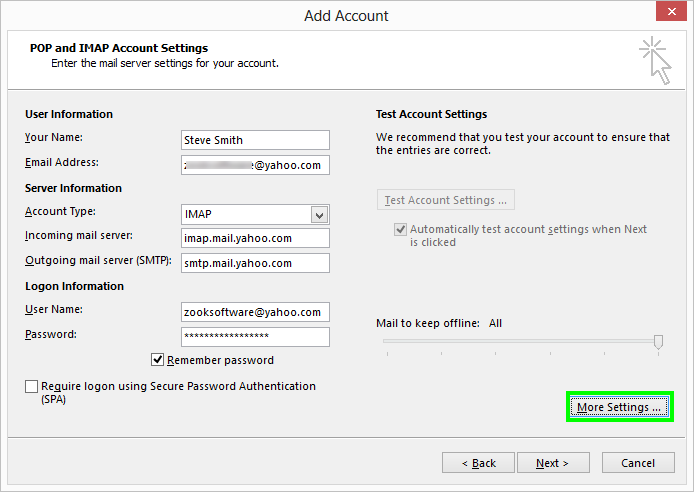Click the Mail to keep offline slider track
Image resolution: width=694 pixels, height=492 pixels.
518,342
